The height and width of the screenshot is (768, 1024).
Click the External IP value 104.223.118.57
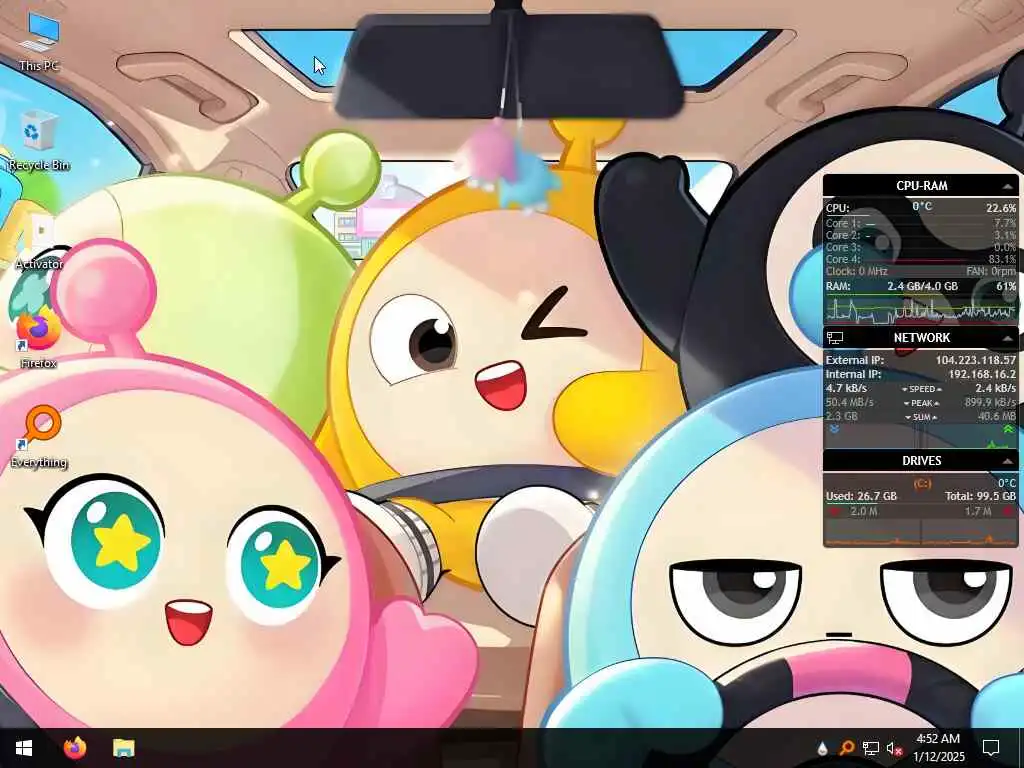click(x=976, y=360)
